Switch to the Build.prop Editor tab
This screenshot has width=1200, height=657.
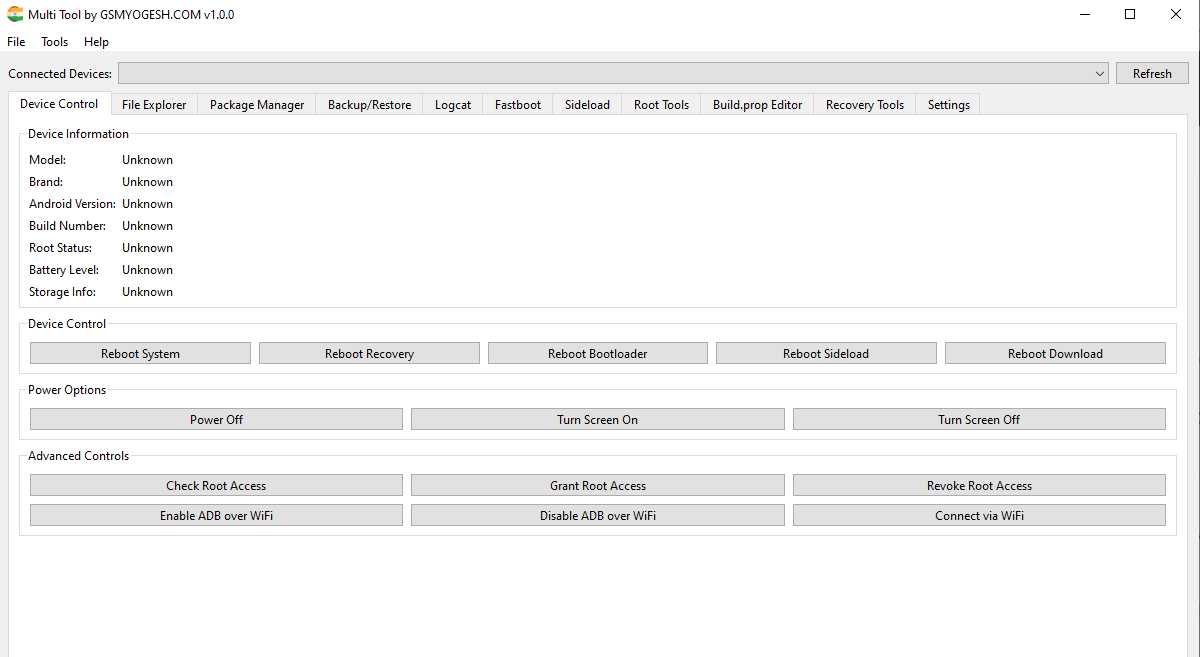click(x=757, y=105)
